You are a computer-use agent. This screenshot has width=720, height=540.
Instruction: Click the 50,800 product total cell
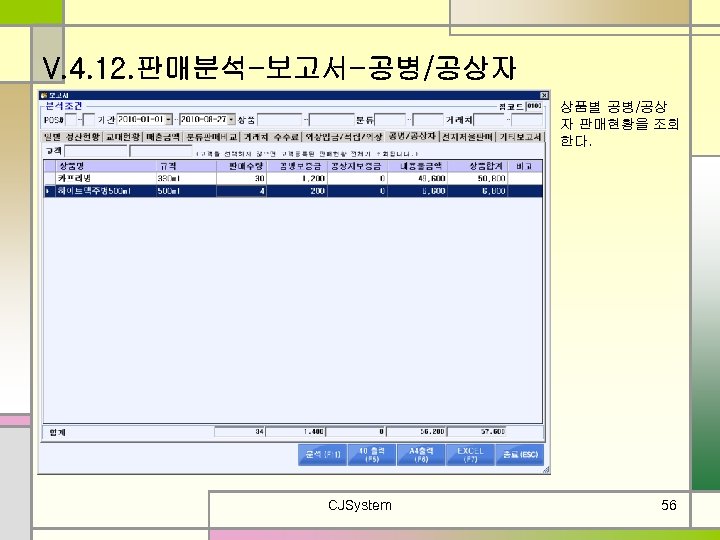pyautogui.click(x=478, y=178)
